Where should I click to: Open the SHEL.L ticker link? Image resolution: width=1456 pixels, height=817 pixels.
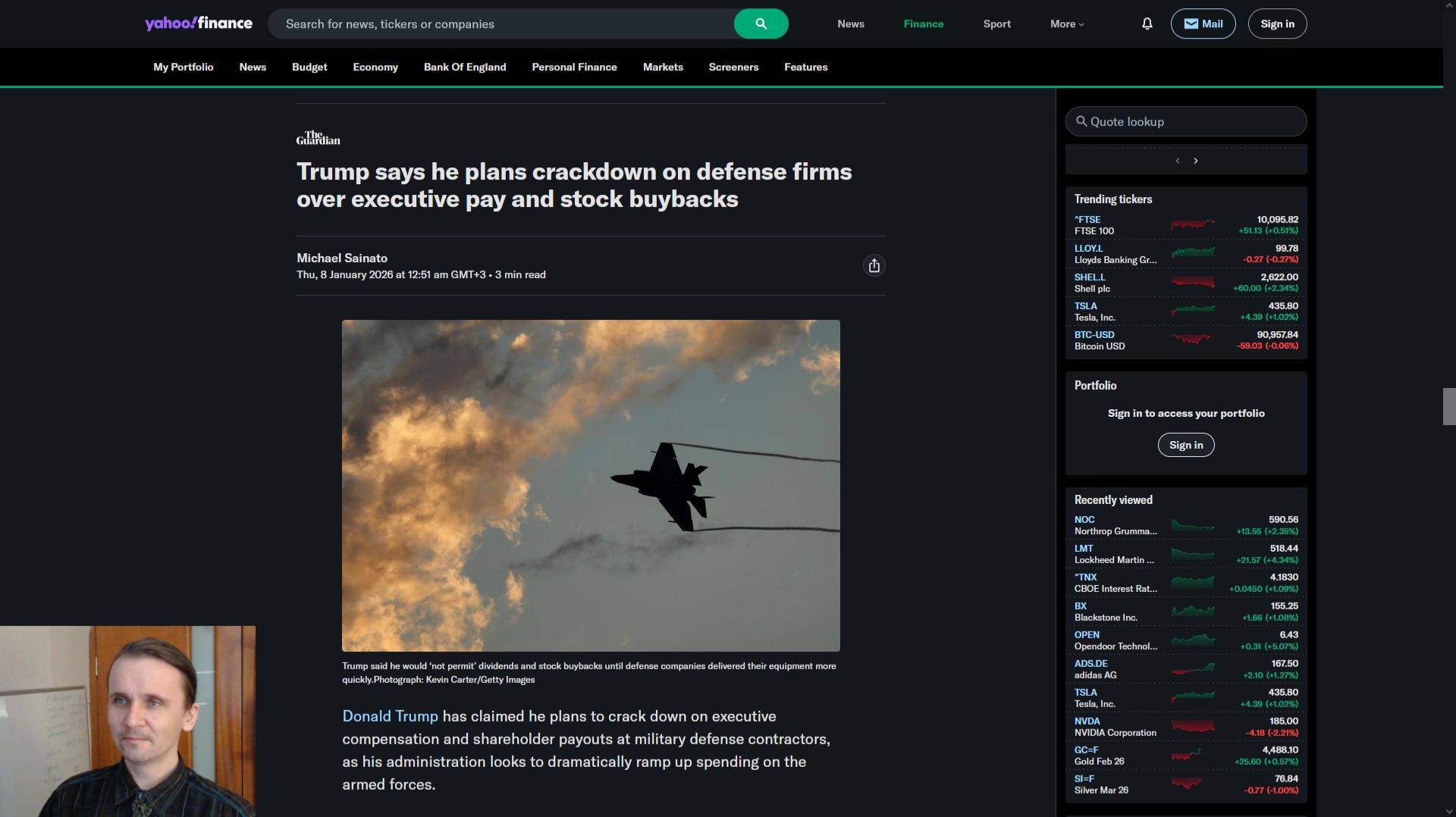[x=1089, y=277]
